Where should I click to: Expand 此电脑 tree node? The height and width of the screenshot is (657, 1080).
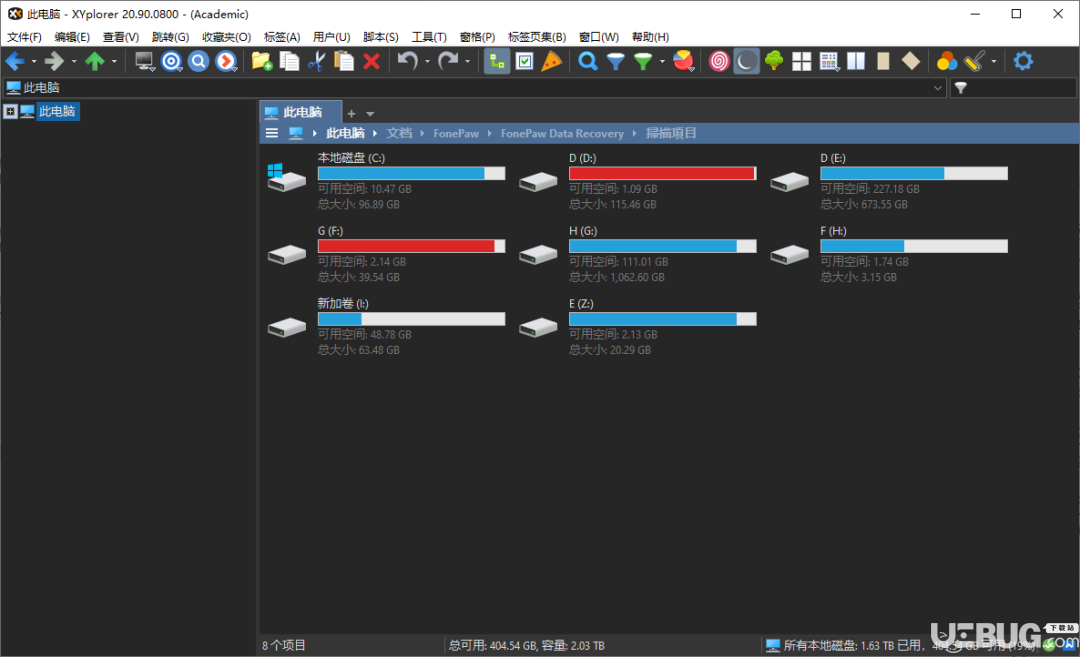(10, 112)
